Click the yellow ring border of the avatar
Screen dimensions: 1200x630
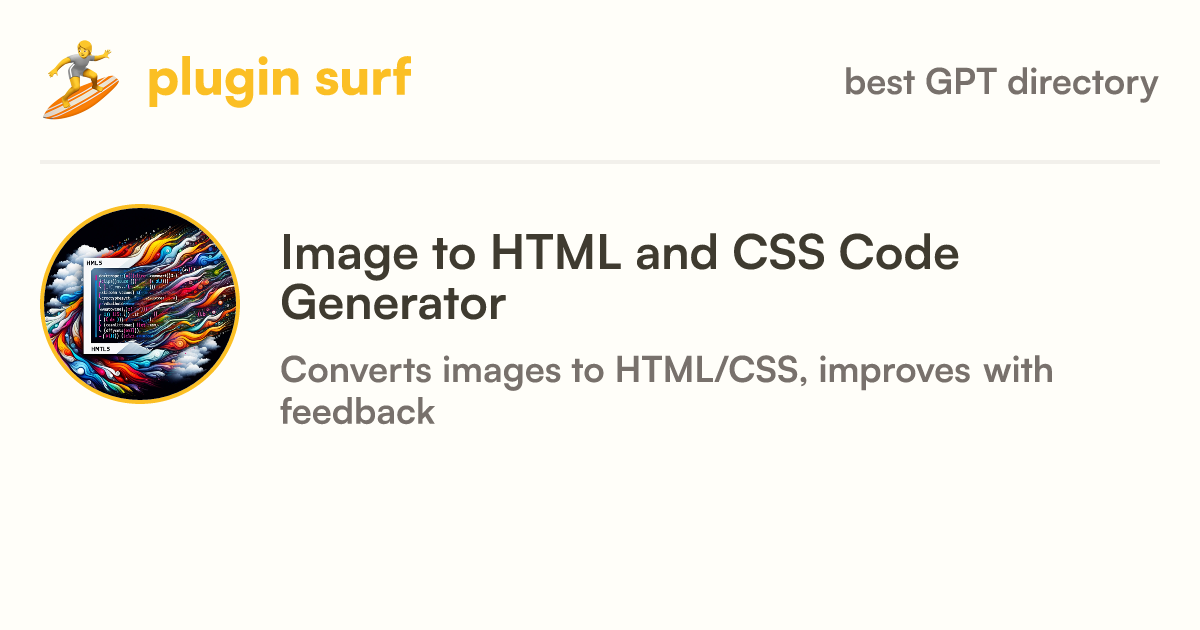point(140,206)
